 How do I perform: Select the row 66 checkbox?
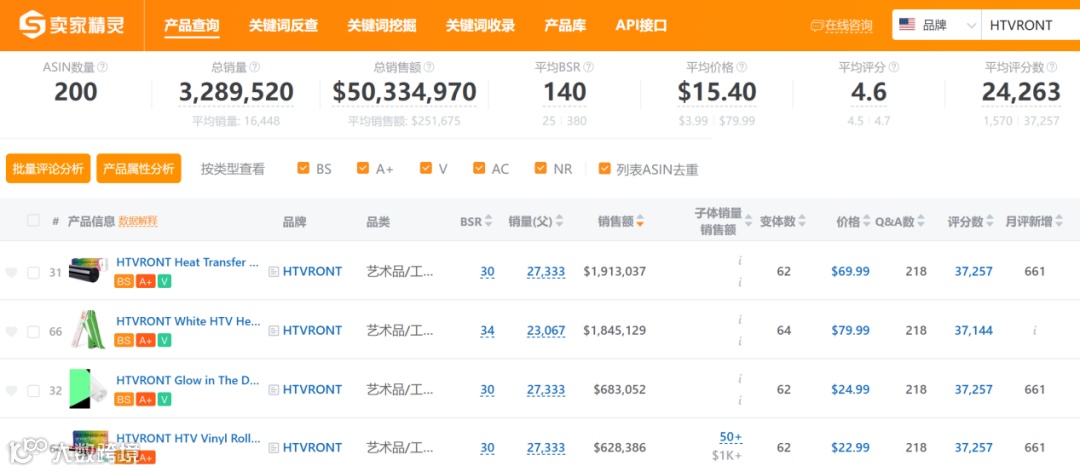(x=33, y=332)
